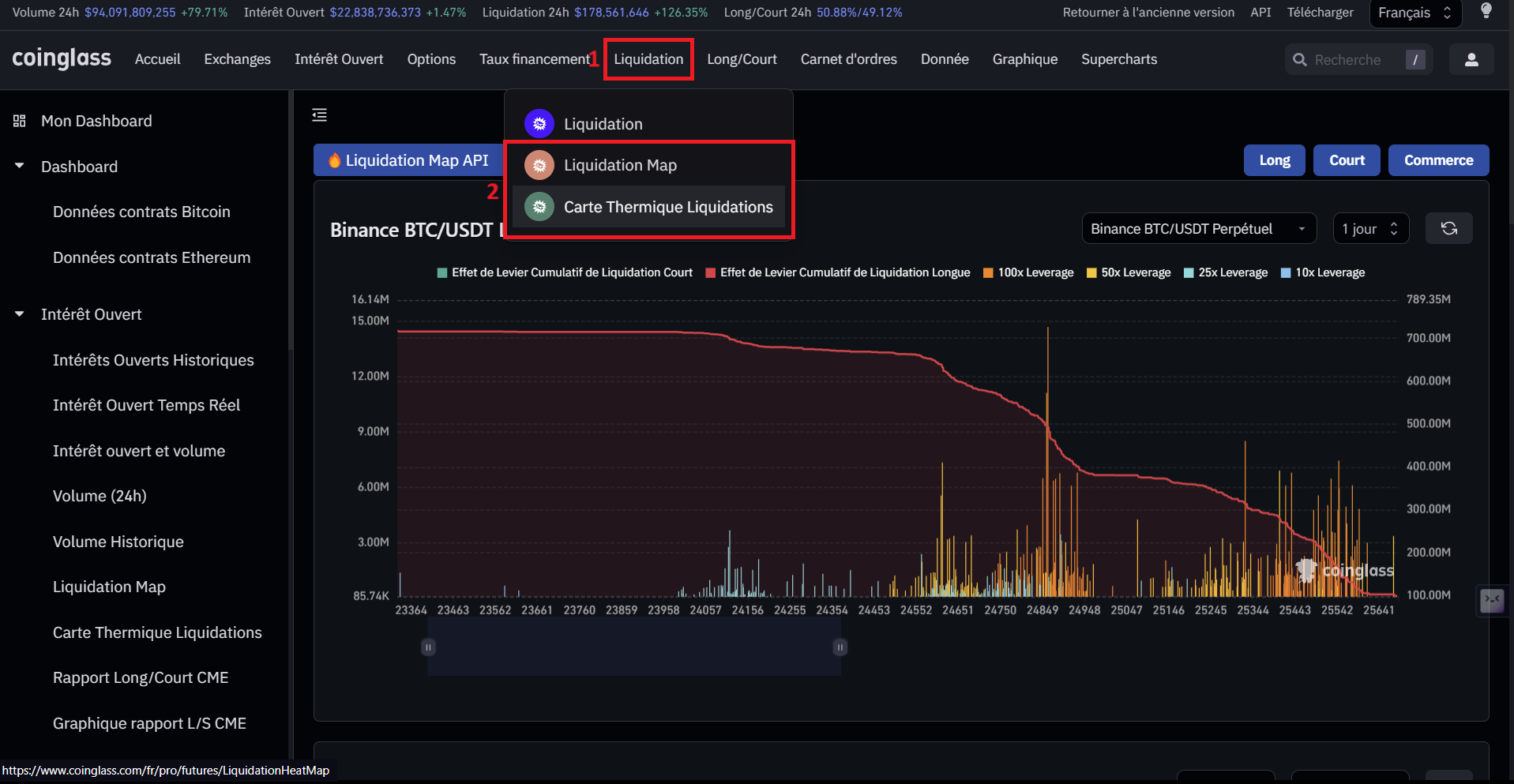The height and width of the screenshot is (784, 1514).
Task: Toggle the 25x Leverage legend series
Action: click(x=1226, y=272)
